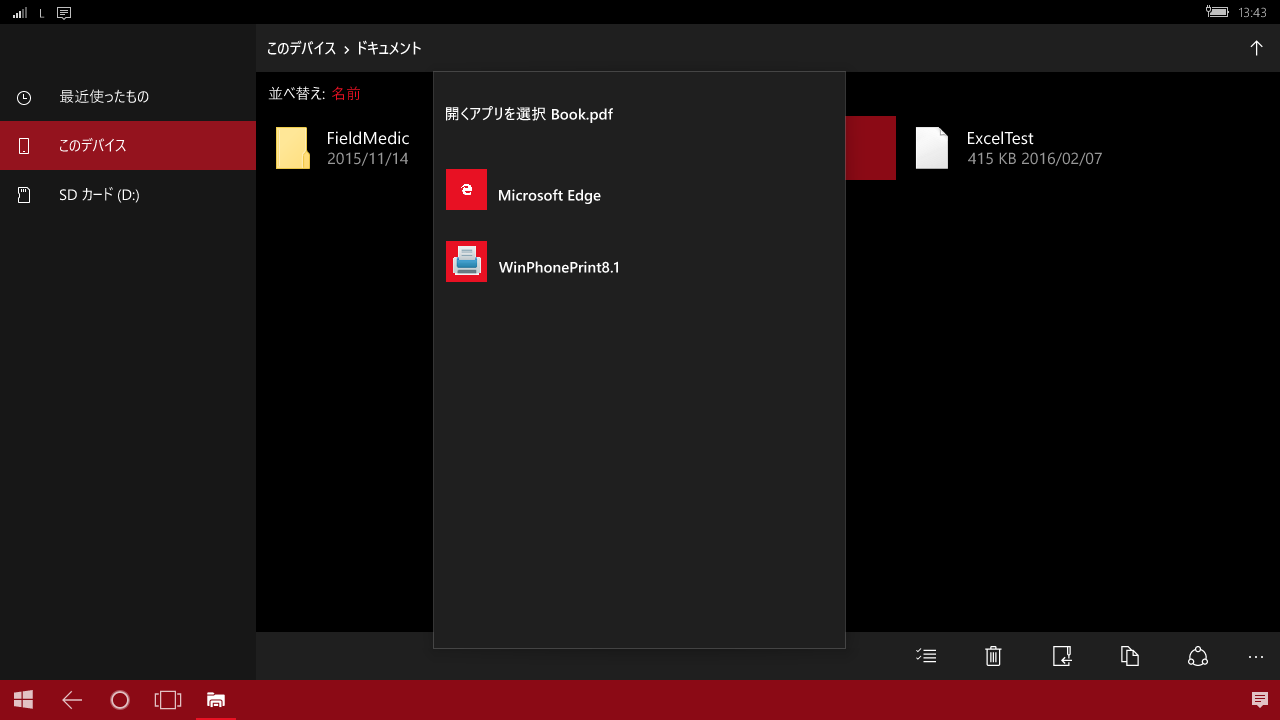Open the FieldMedic folder
Screen dimensions: 1280x720
(x=345, y=148)
